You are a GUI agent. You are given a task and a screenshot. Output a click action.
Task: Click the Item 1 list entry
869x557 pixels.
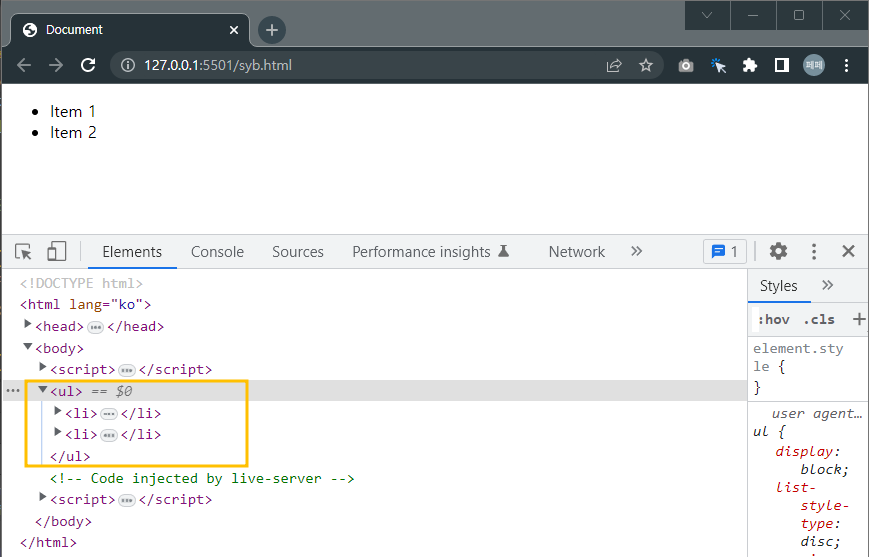pos(73,112)
